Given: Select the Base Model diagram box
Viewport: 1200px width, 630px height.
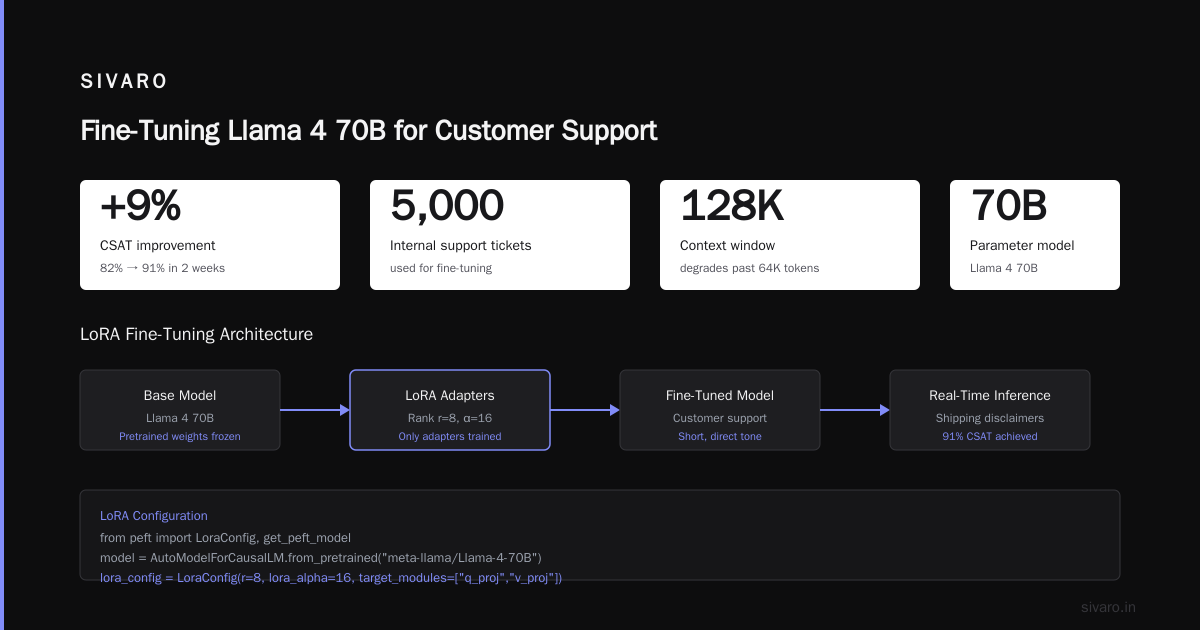Looking at the screenshot, I should coord(180,410).
